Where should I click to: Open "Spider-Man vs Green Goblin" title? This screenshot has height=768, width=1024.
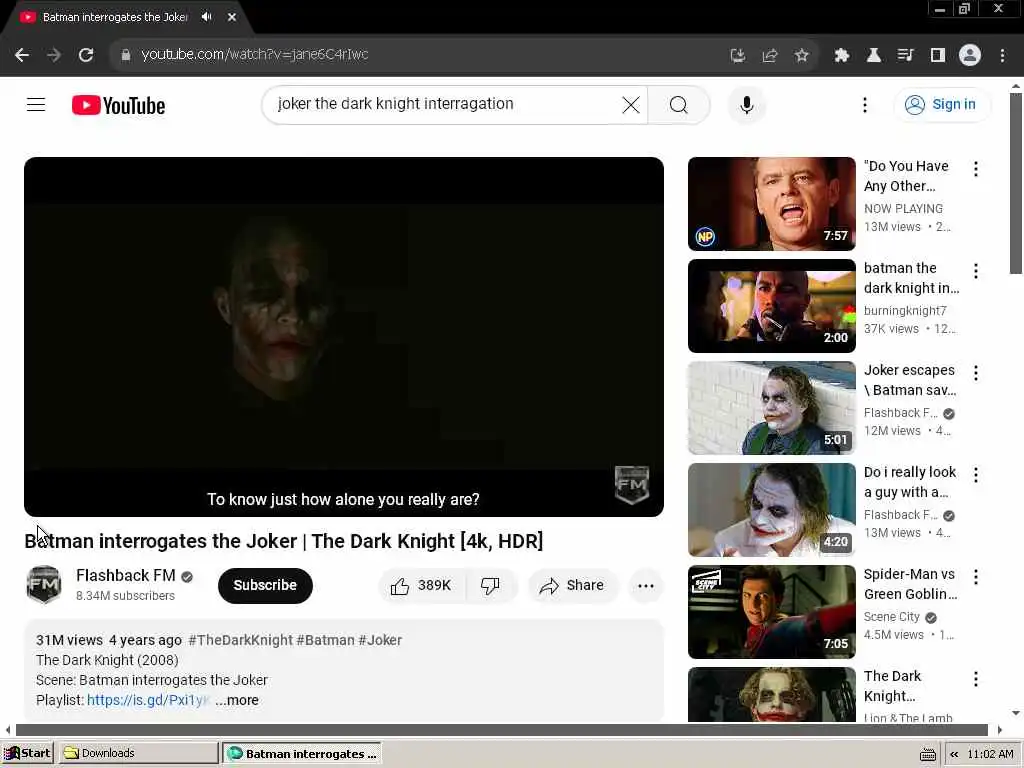click(x=910, y=584)
